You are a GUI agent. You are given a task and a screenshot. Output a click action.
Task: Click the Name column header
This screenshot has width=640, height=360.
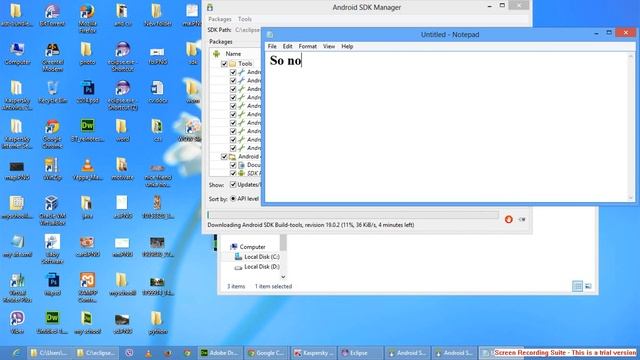click(x=233, y=54)
